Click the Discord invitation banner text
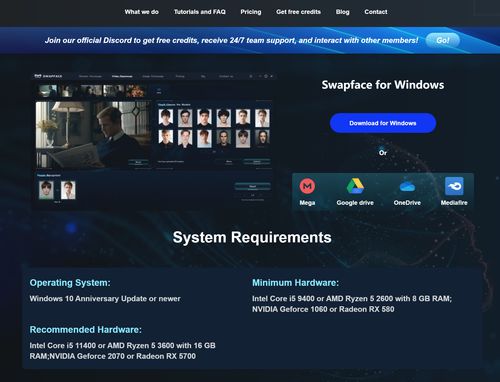This screenshot has width=500, height=382. point(231,40)
